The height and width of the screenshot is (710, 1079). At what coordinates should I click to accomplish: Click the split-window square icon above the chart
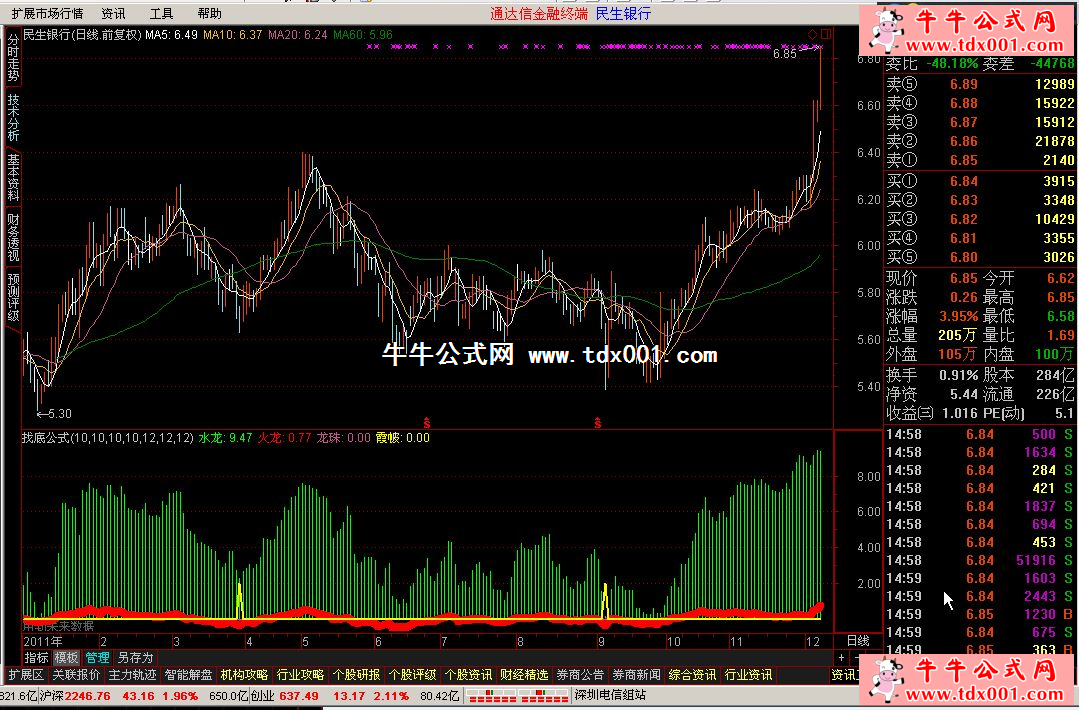pyautogui.click(x=826, y=34)
